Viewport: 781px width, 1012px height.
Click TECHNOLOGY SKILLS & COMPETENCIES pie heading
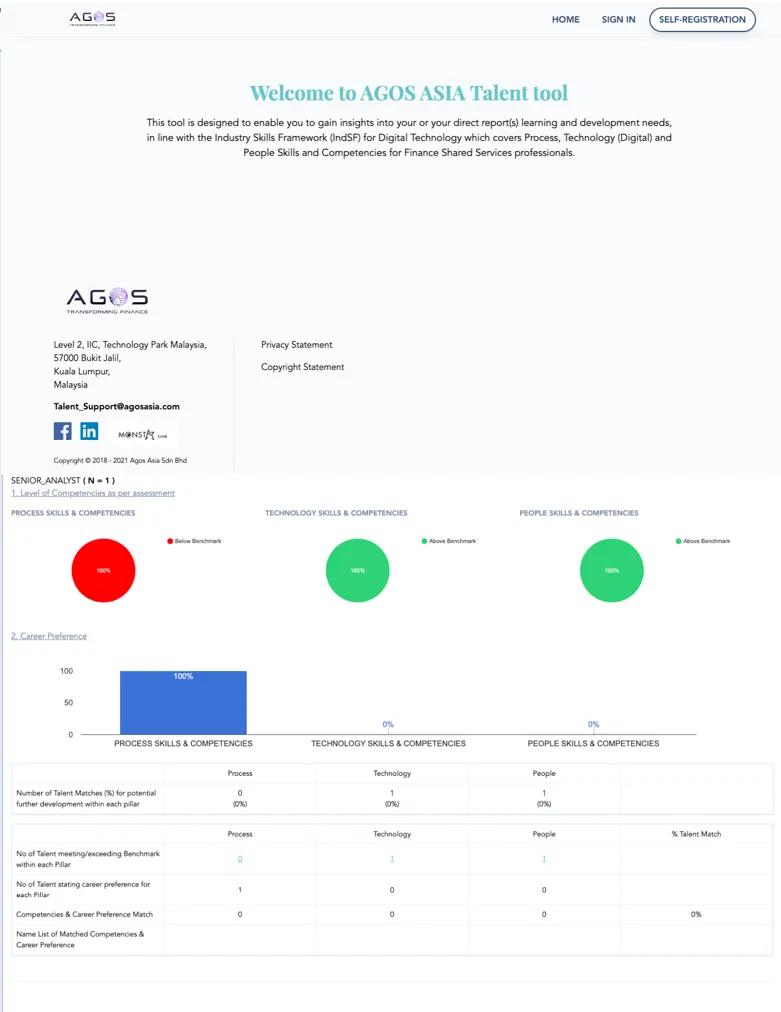pos(336,513)
